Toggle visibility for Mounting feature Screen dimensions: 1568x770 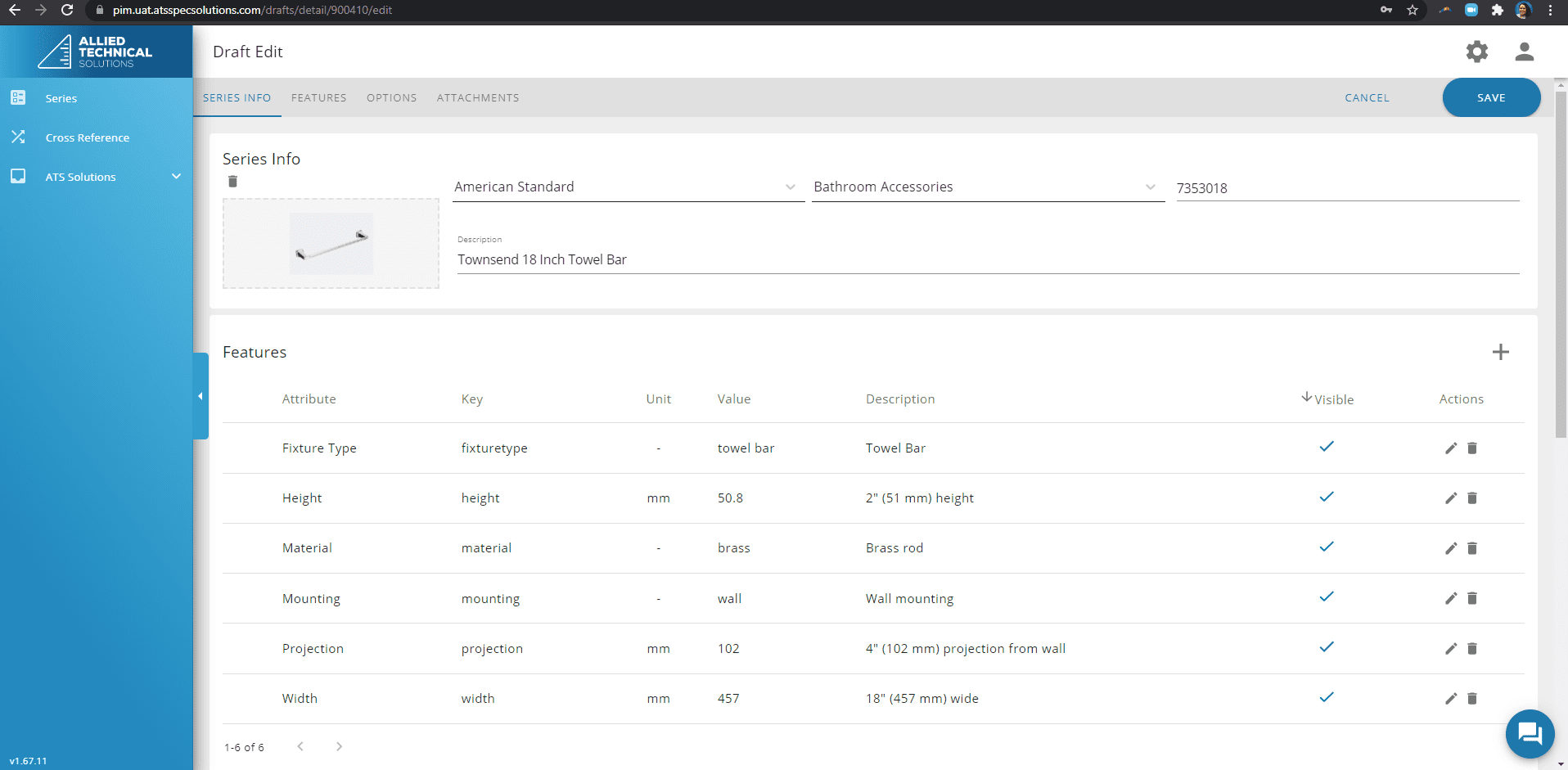tap(1327, 597)
